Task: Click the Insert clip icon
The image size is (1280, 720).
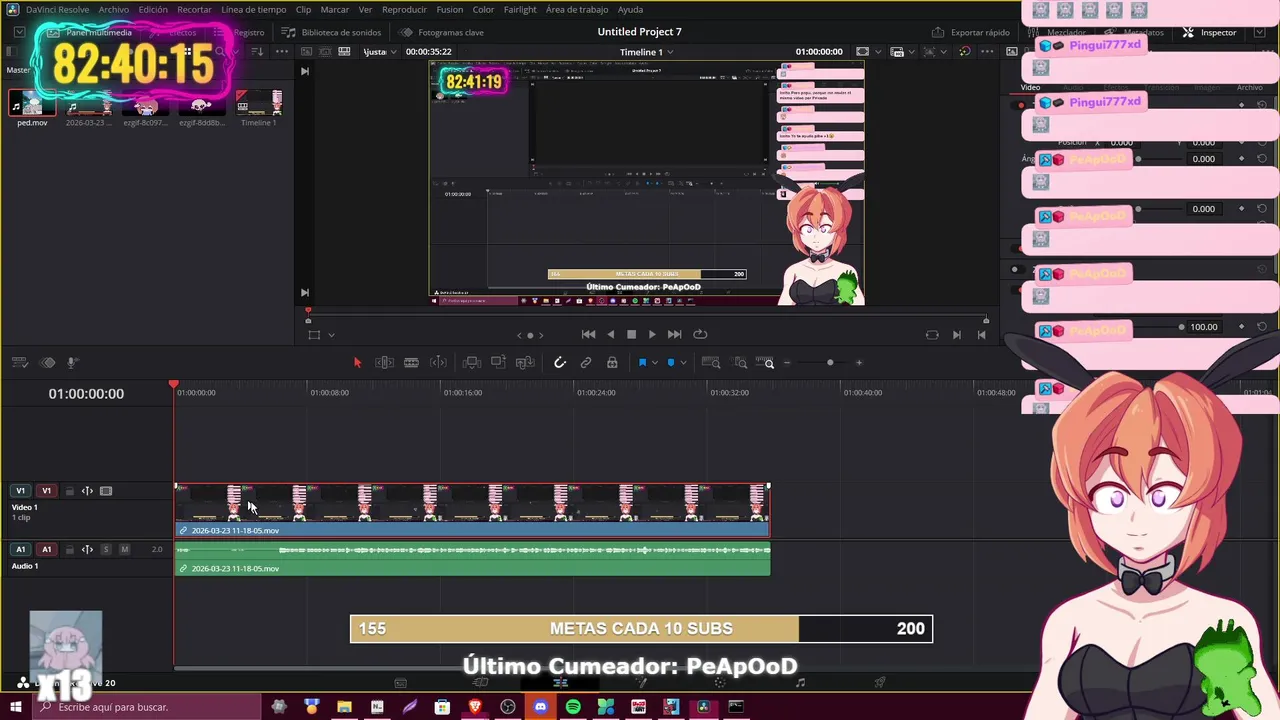Action: point(472,363)
